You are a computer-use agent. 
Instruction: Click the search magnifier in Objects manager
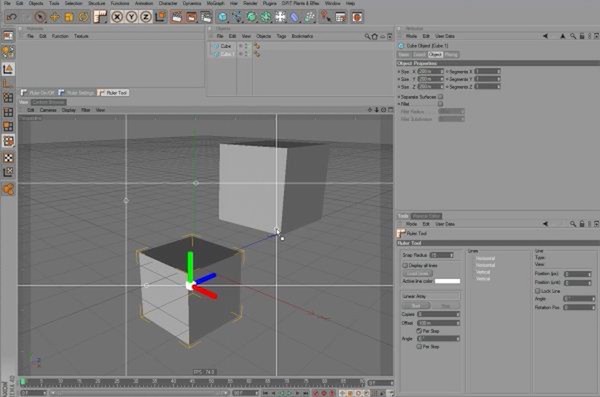tap(367, 36)
